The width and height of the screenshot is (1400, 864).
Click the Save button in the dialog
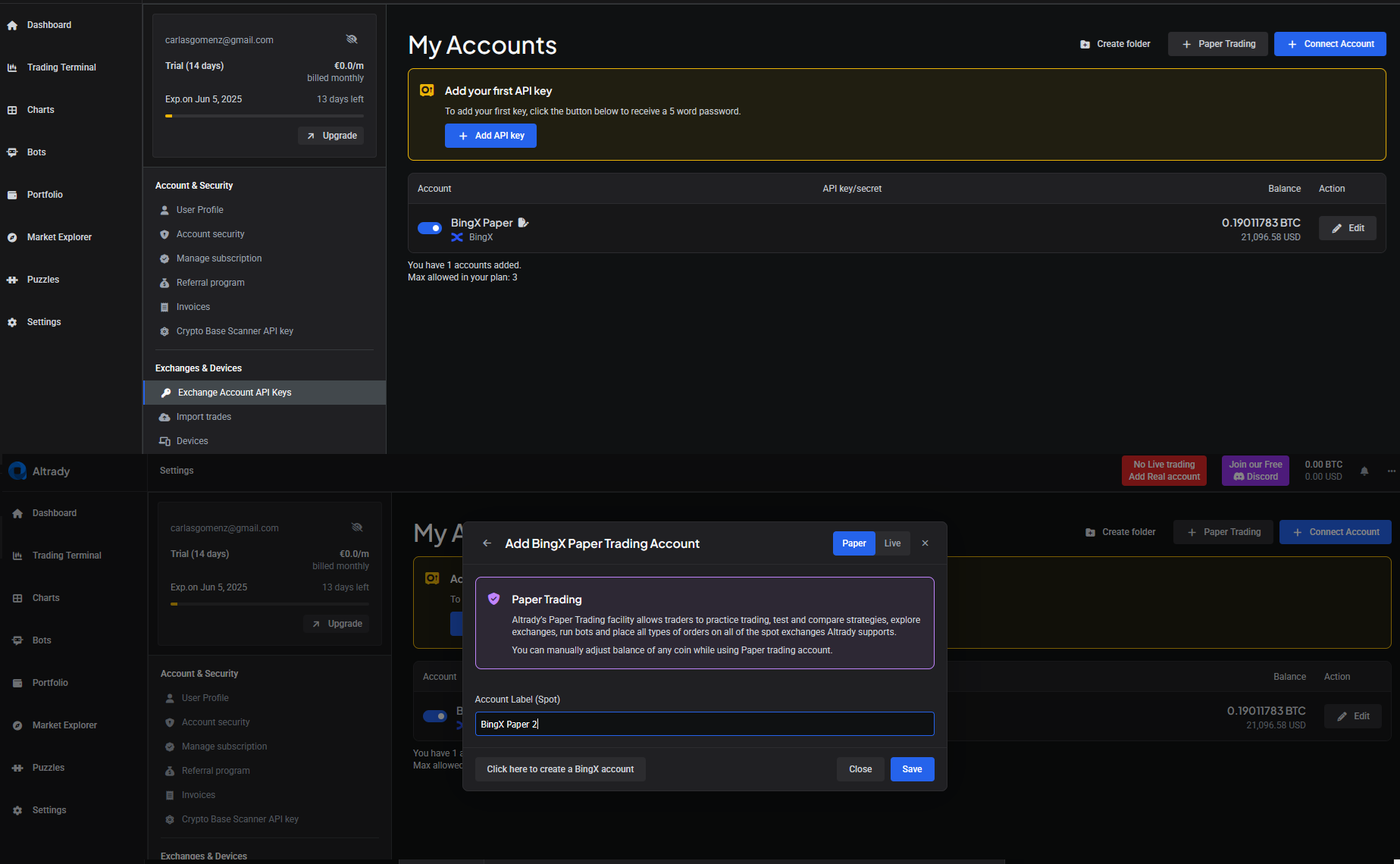pyautogui.click(x=913, y=769)
